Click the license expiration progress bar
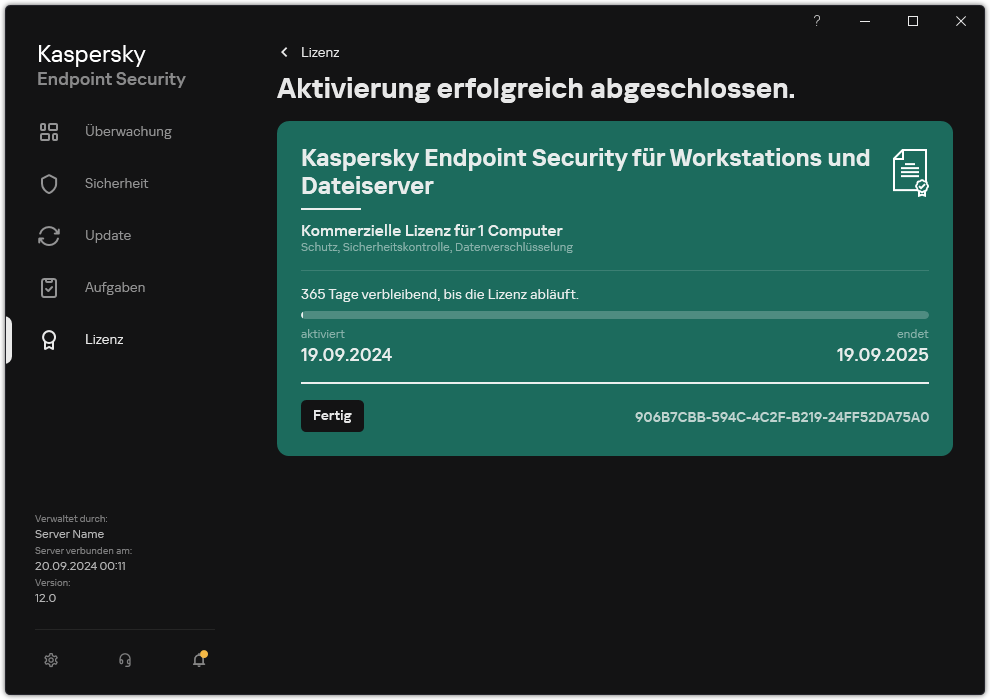The width and height of the screenshot is (990, 700). click(x=614, y=314)
